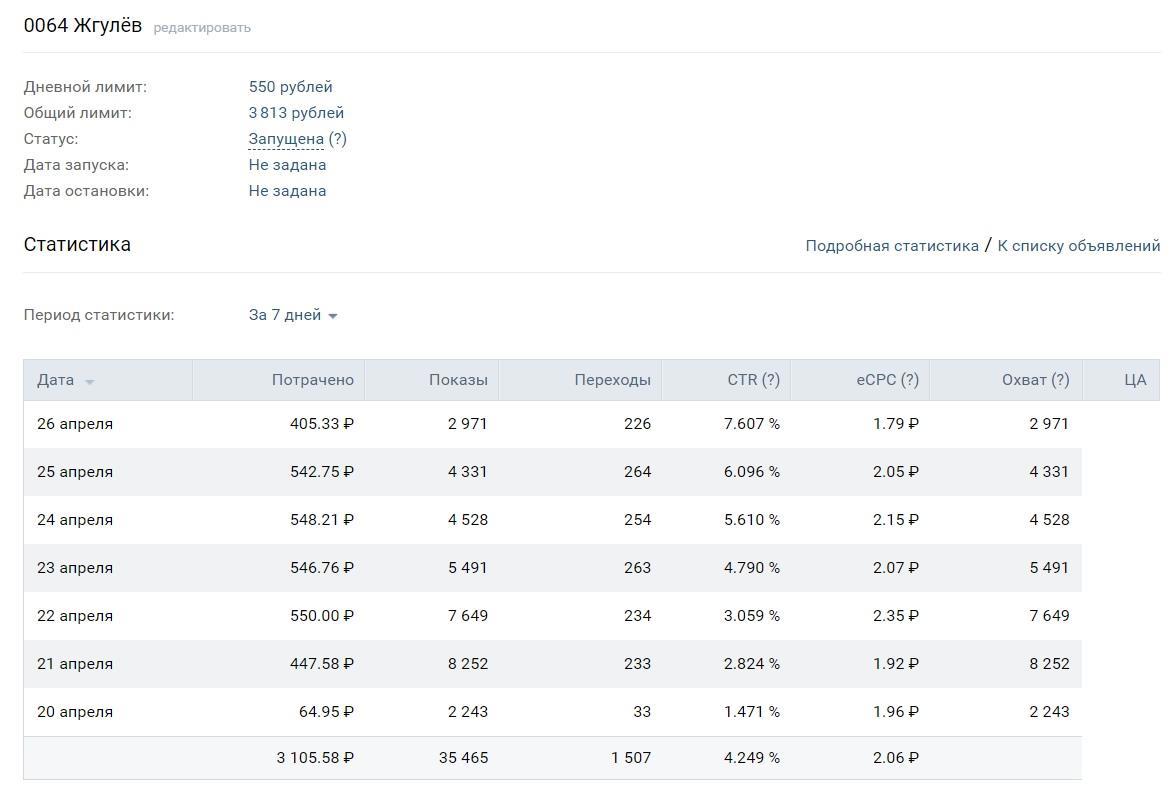Open Подробная статистика link

(x=891, y=246)
